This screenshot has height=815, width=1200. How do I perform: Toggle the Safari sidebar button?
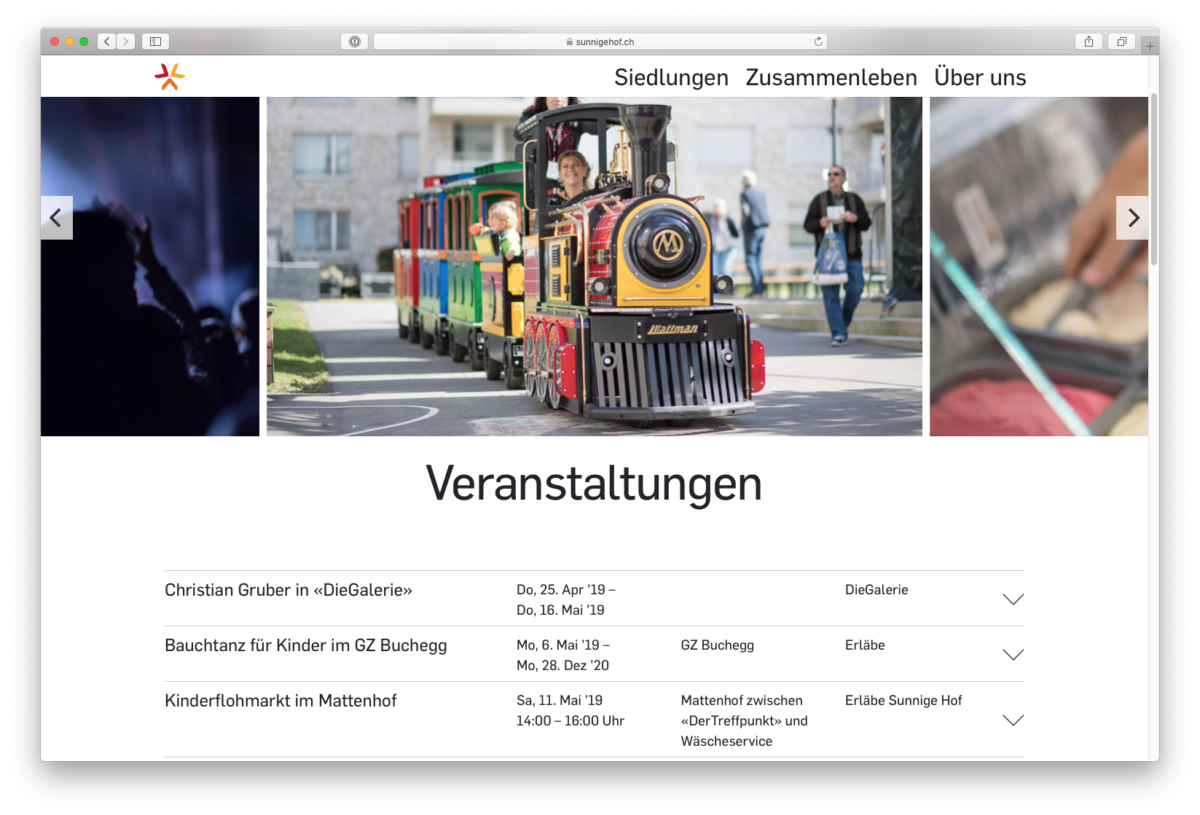pyautogui.click(x=155, y=41)
